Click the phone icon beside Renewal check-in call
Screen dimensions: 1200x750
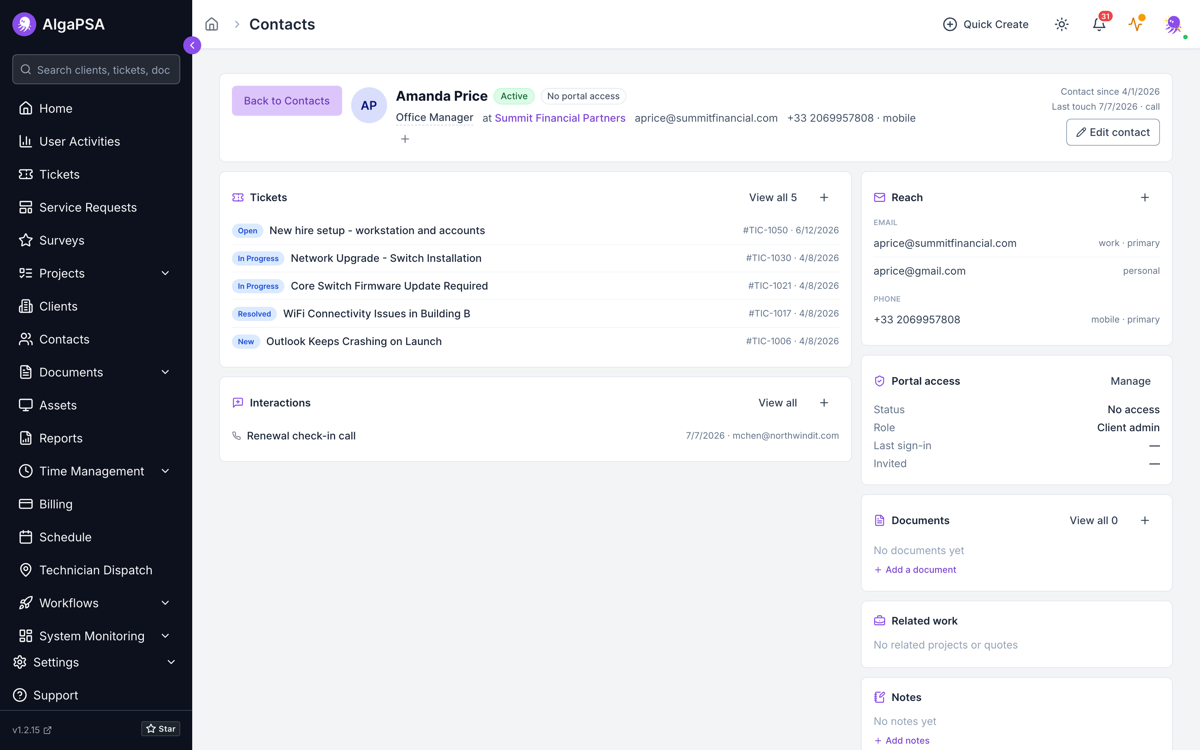[x=237, y=436]
